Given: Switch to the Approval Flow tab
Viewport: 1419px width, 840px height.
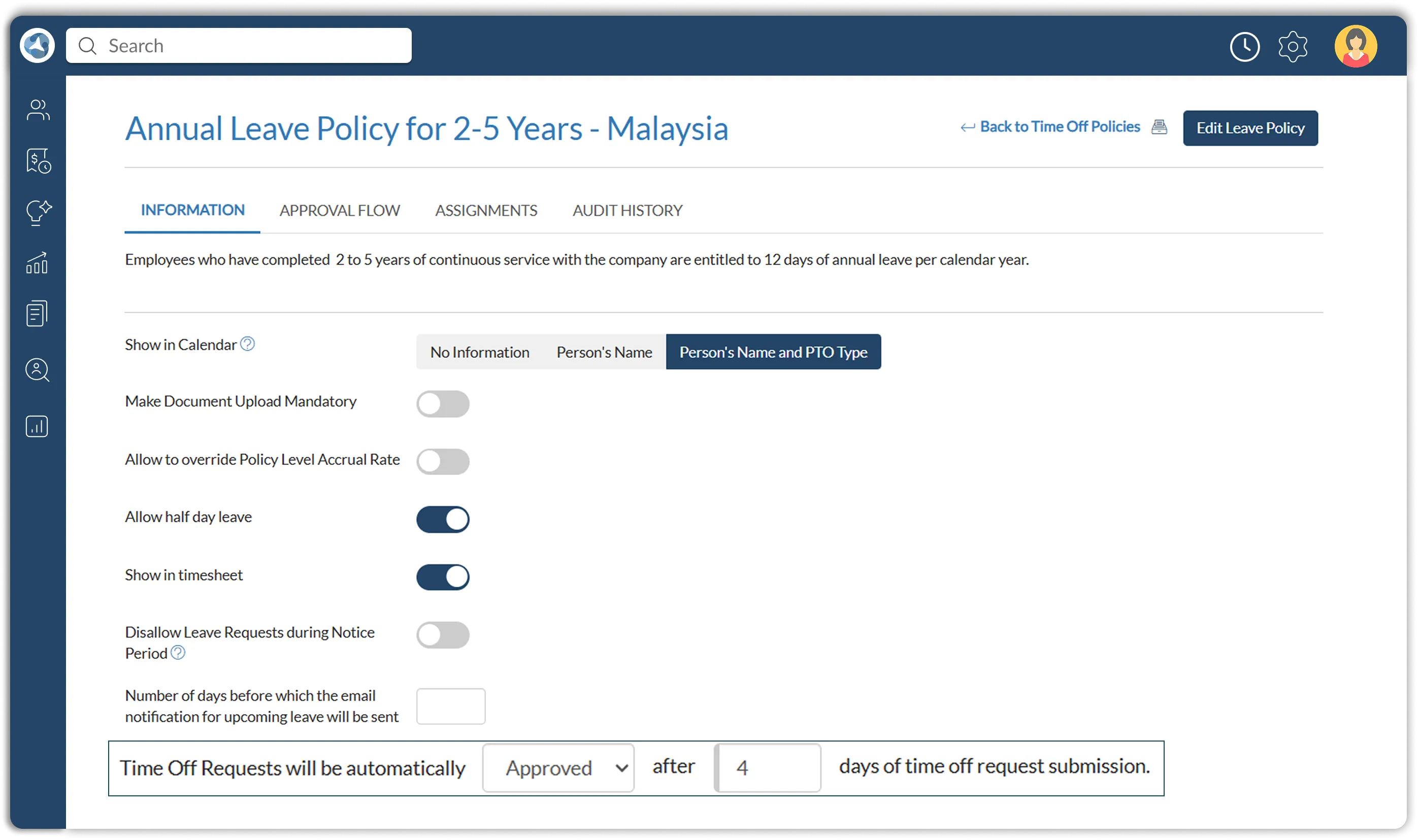Looking at the screenshot, I should tap(340, 211).
